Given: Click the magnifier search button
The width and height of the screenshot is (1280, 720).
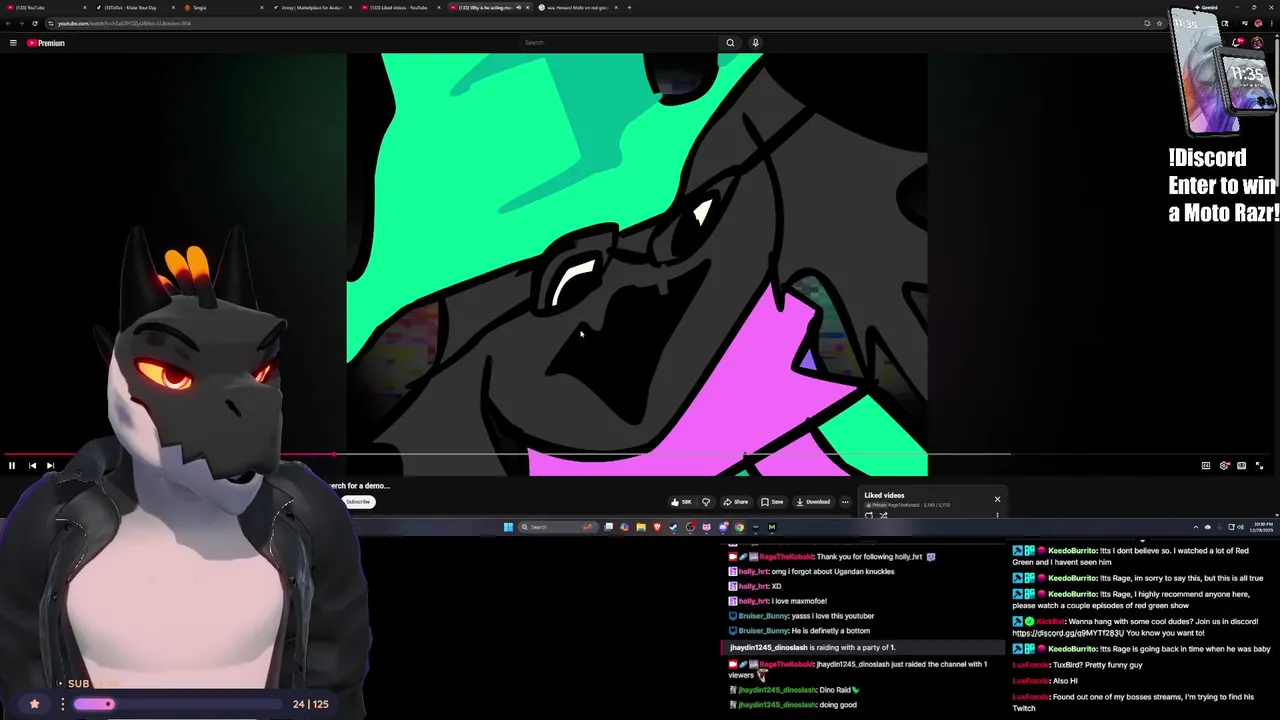Looking at the screenshot, I should pyautogui.click(x=730, y=43).
